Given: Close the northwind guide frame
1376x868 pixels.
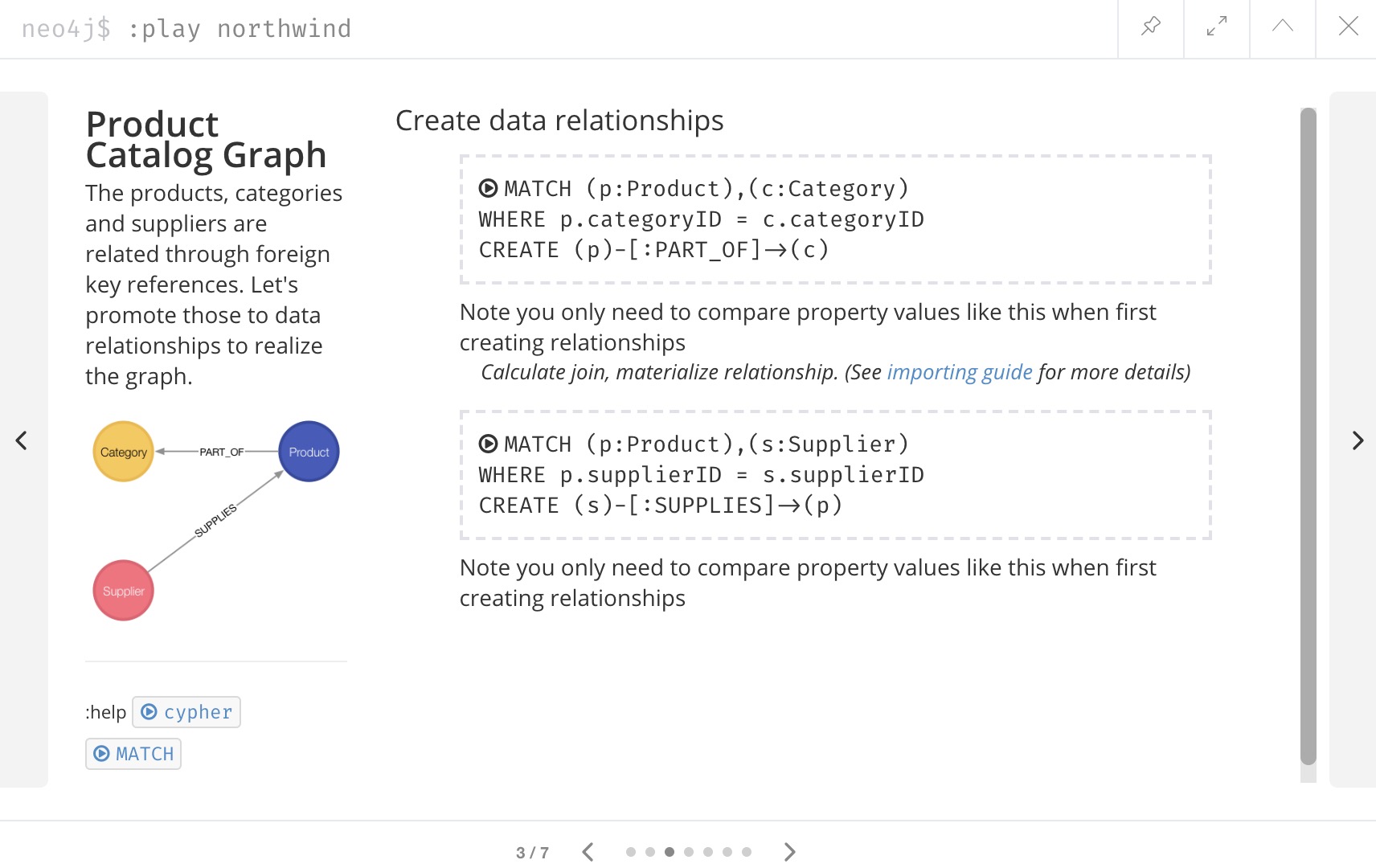Looking at the screenshot, I should pyautogui.click(x=1348, y=27).
